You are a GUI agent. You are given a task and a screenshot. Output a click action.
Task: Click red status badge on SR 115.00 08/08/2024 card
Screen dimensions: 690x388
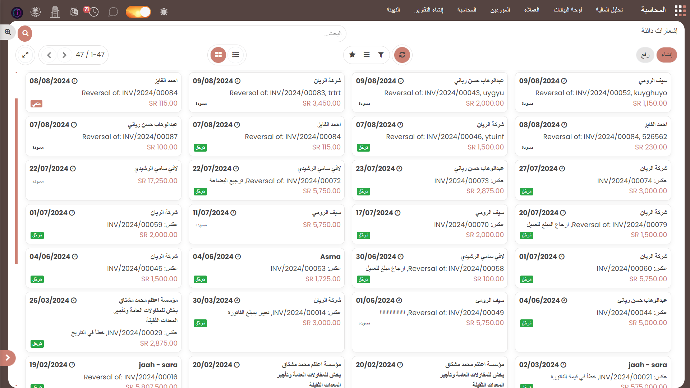pos(37,104)
